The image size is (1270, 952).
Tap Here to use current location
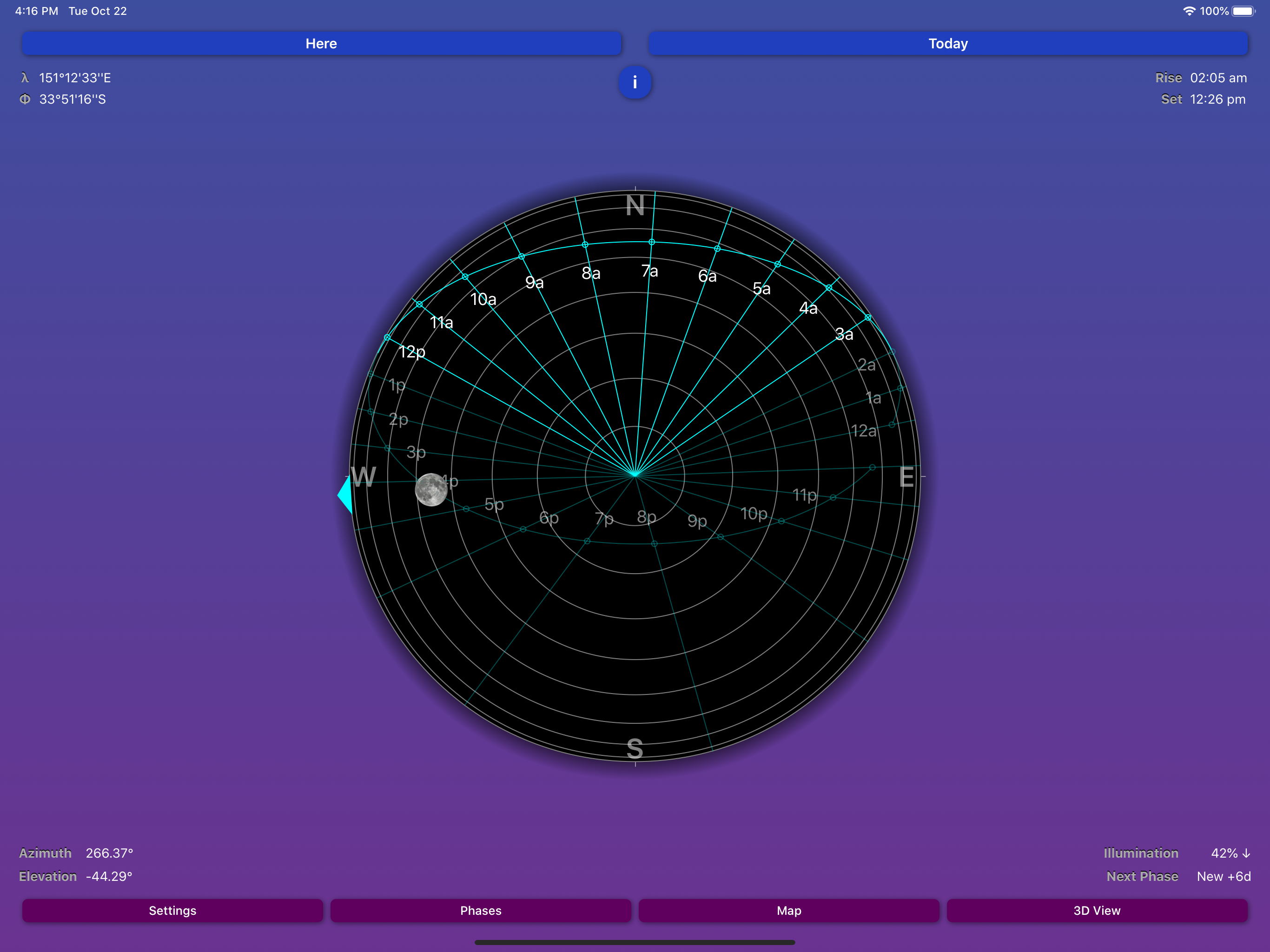point(321,43)
